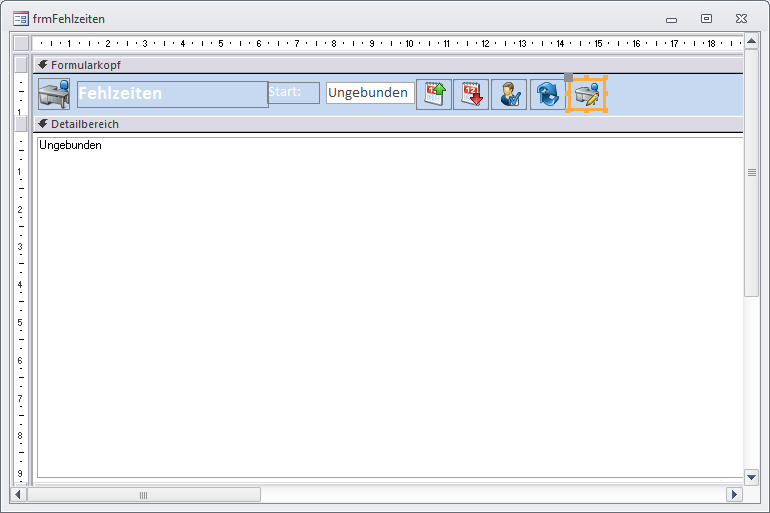
Task: Click the desk workstation image in the form header
Action: 54,94
